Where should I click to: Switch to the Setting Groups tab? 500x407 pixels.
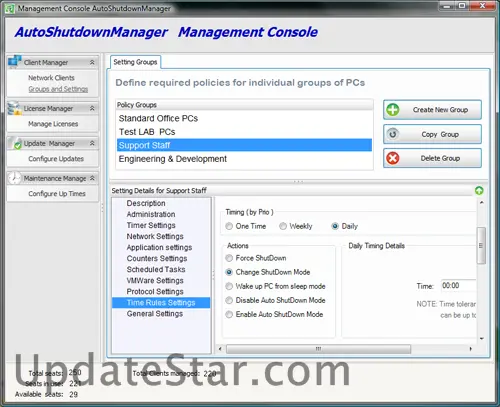coord(135,62)
